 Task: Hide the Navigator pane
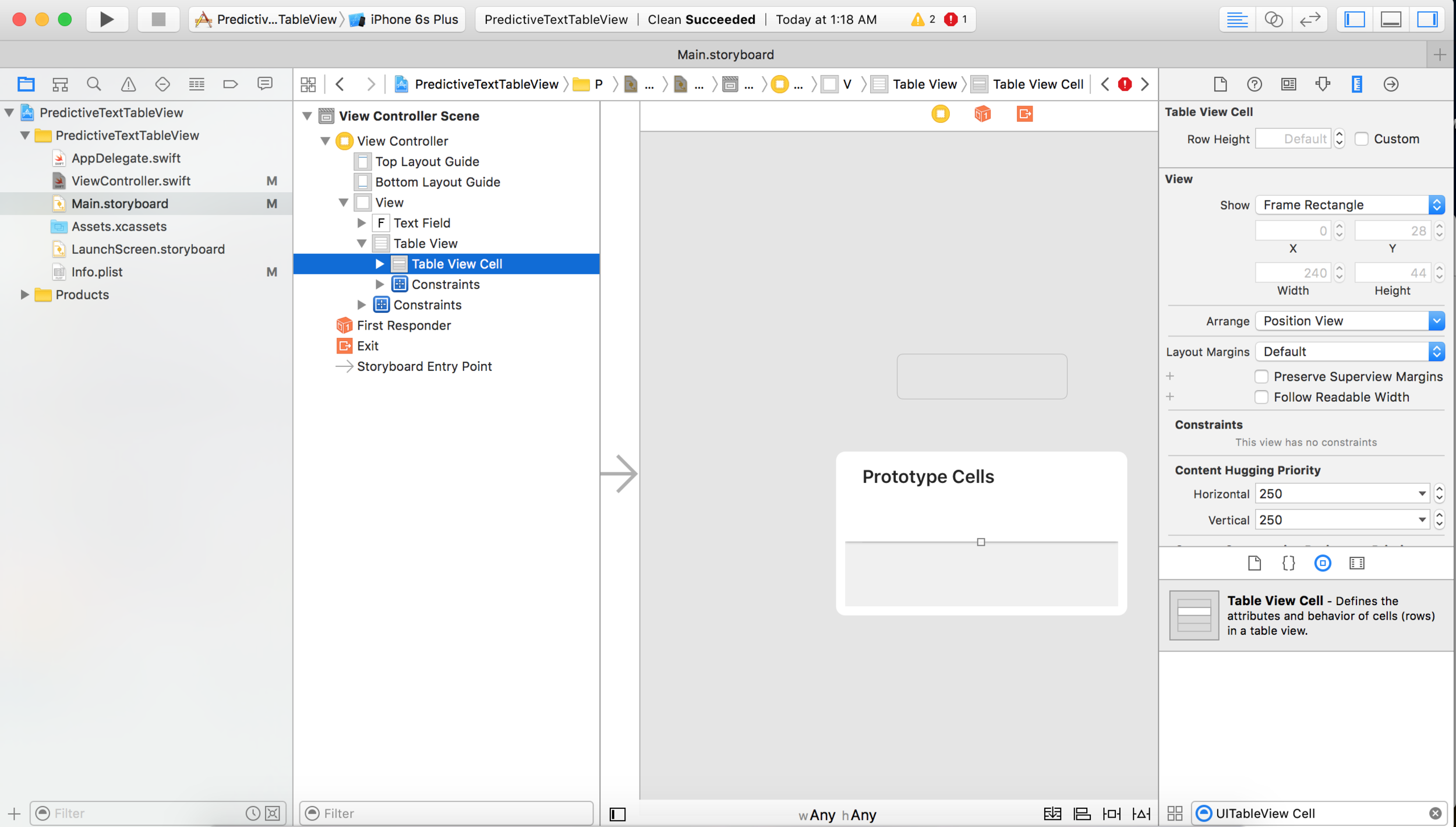(1355, 19)
